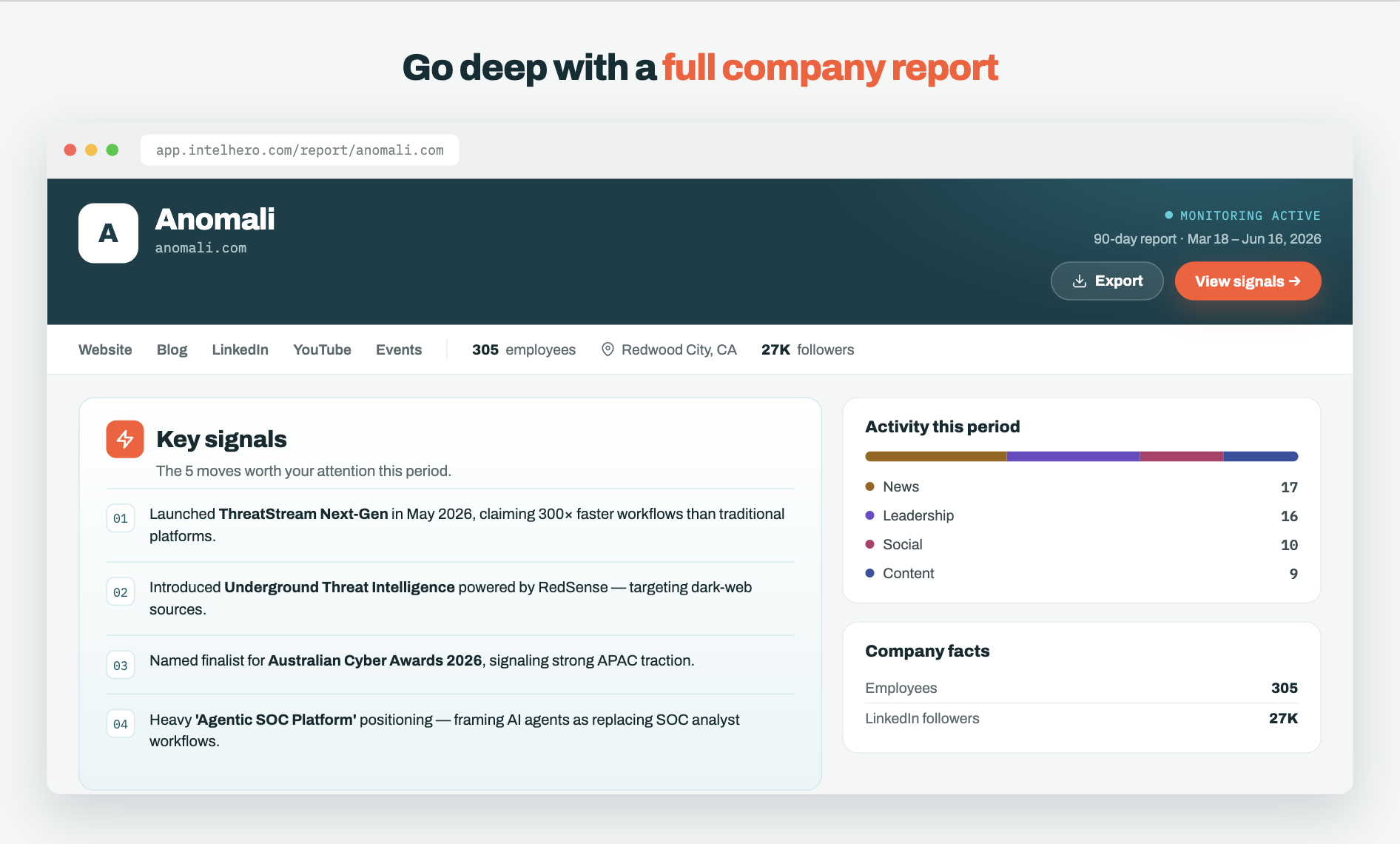
Task: Click the orange Key signals lightning icon
Action: tap(125, 439)
